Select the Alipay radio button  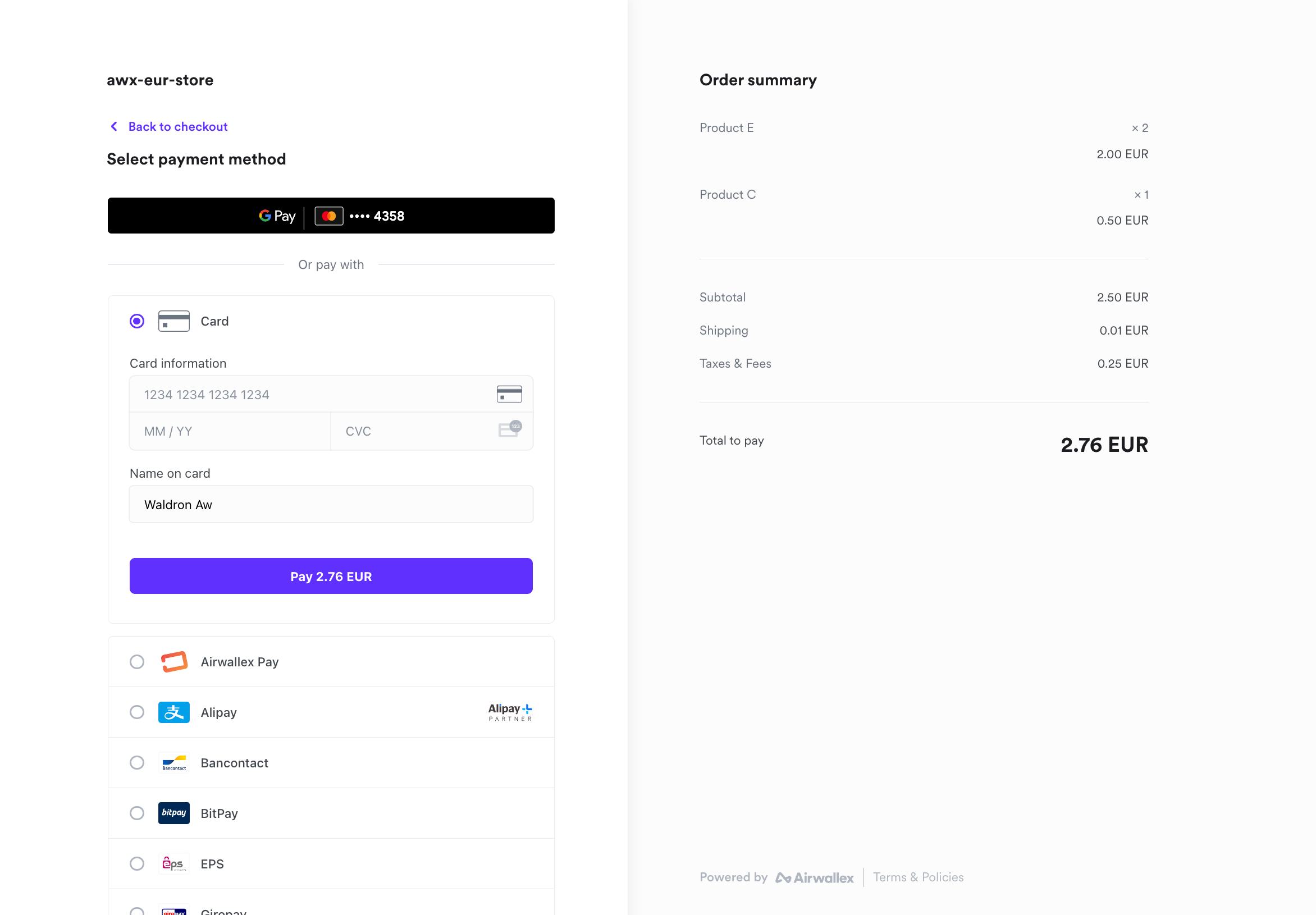pos(137,712)
